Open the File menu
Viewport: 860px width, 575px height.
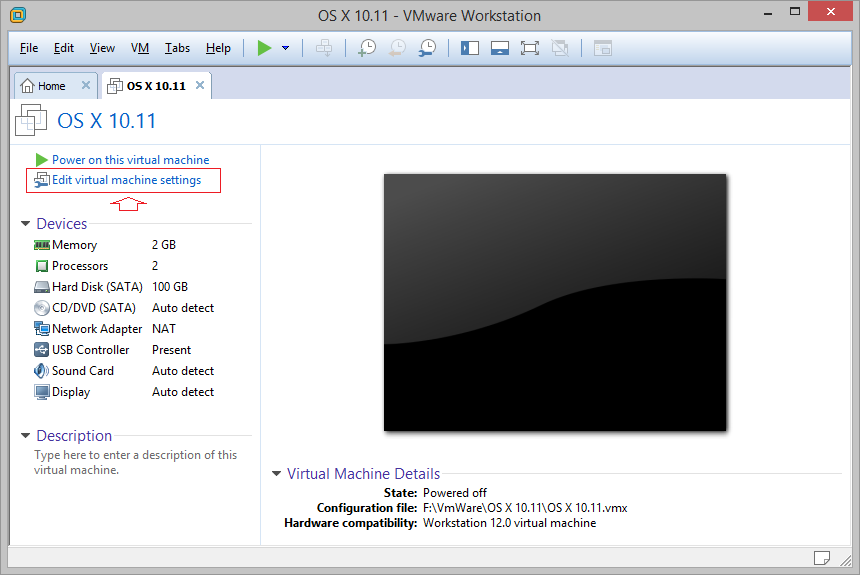click(x=29, y=48)
